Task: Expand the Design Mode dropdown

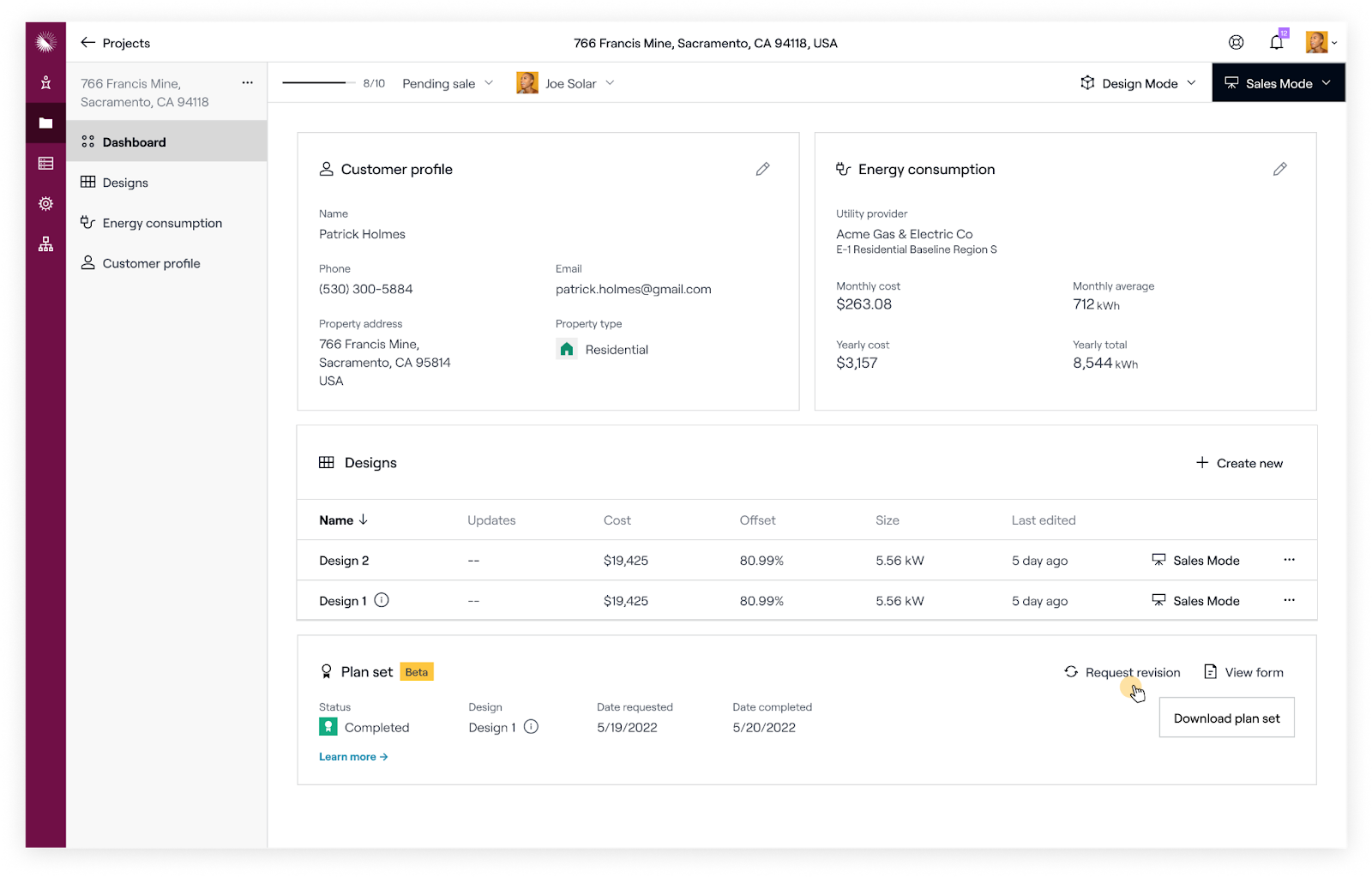Action: [1139, 83]
